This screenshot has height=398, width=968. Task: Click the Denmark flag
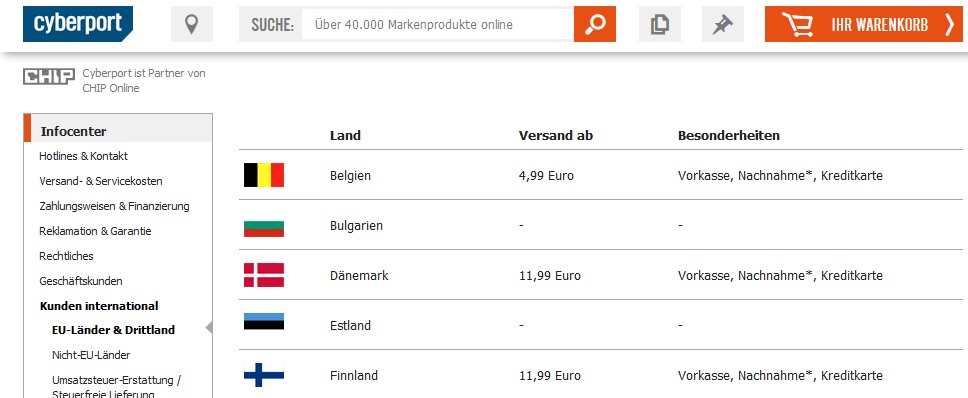tap(264, 275)
